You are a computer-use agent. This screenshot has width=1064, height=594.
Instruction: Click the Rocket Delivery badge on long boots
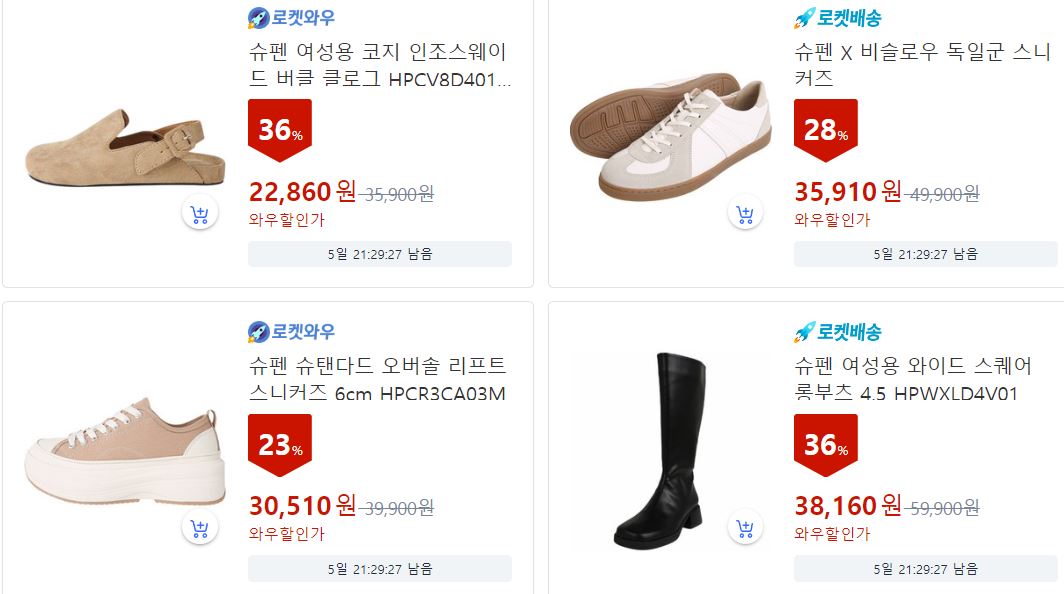point(837,332)
